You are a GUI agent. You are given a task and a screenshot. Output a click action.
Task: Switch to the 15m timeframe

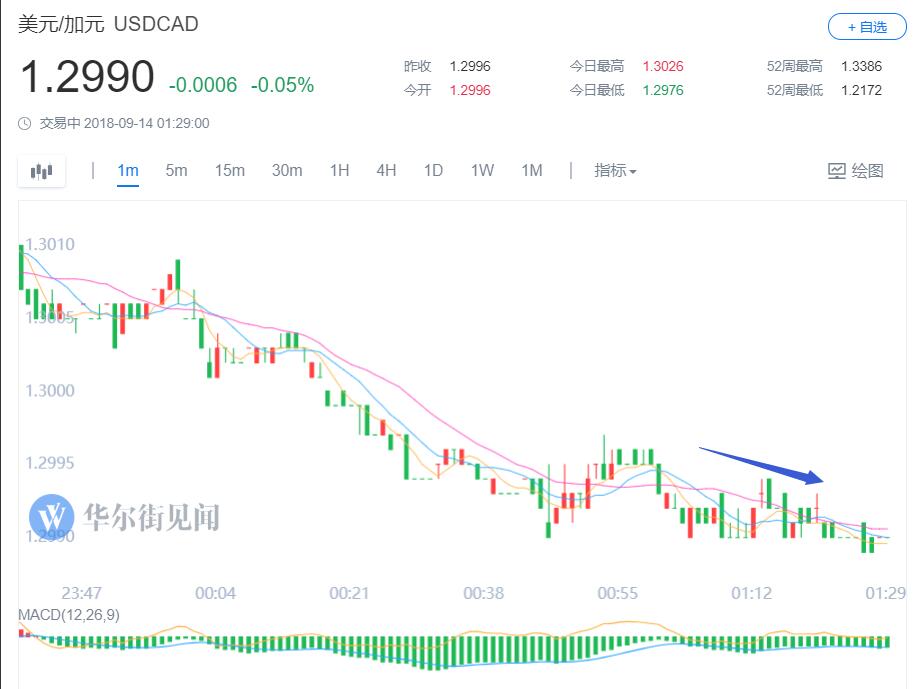(229, 170)
